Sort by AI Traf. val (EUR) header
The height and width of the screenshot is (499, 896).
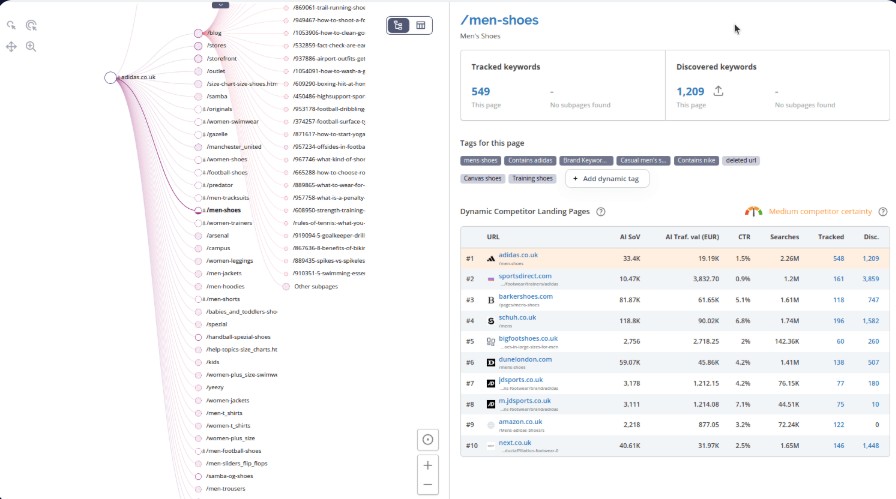692,237
